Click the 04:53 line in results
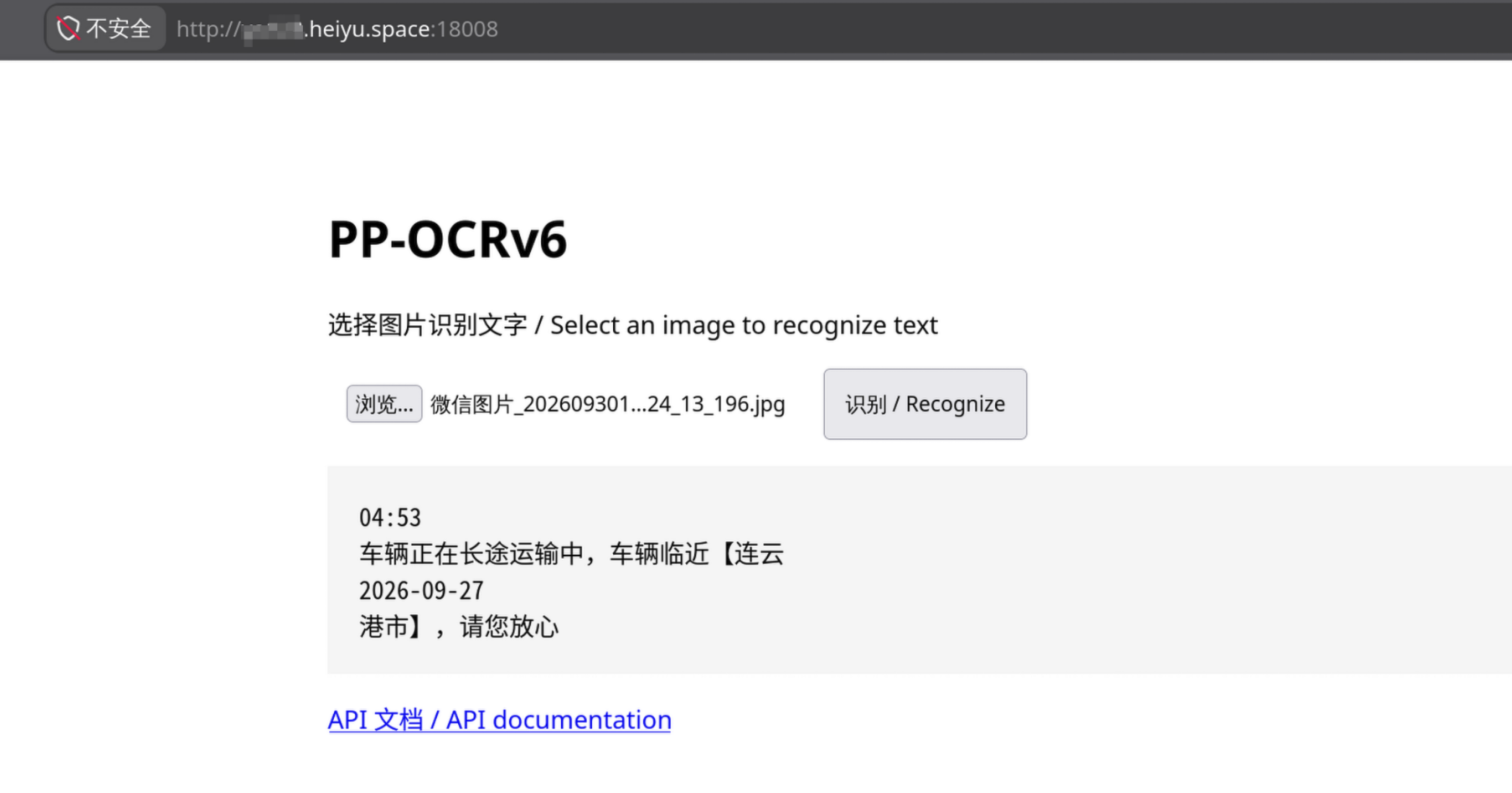 pos(390,517)
